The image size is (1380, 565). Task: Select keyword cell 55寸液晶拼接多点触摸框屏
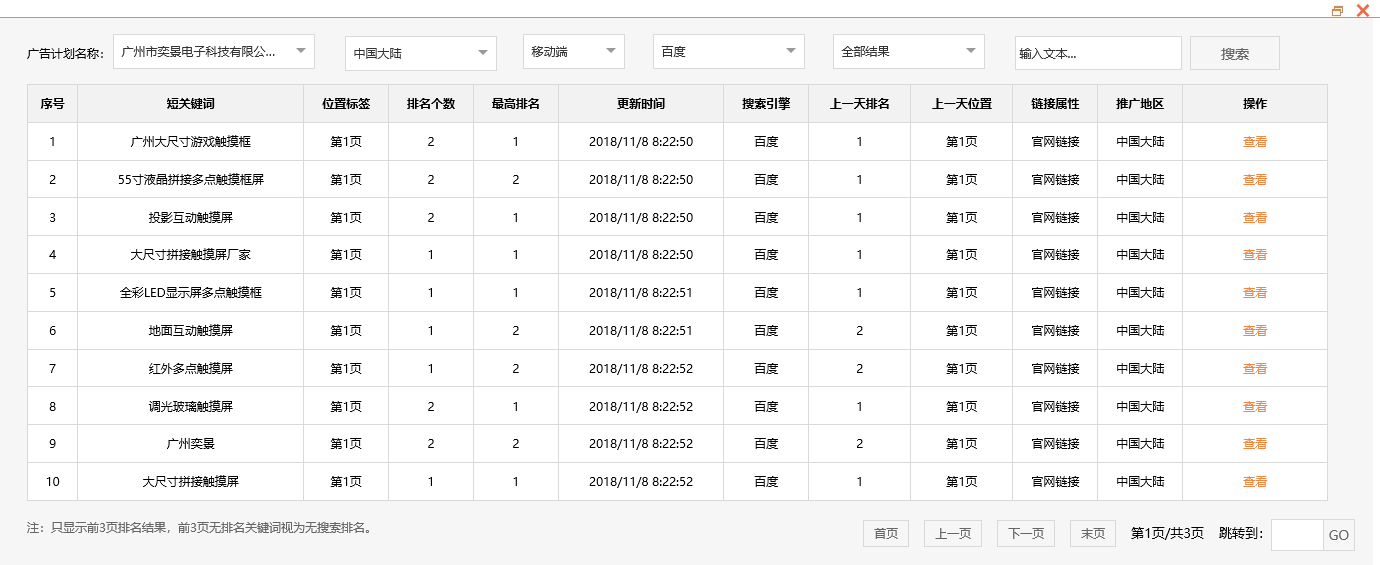[190, 180]
